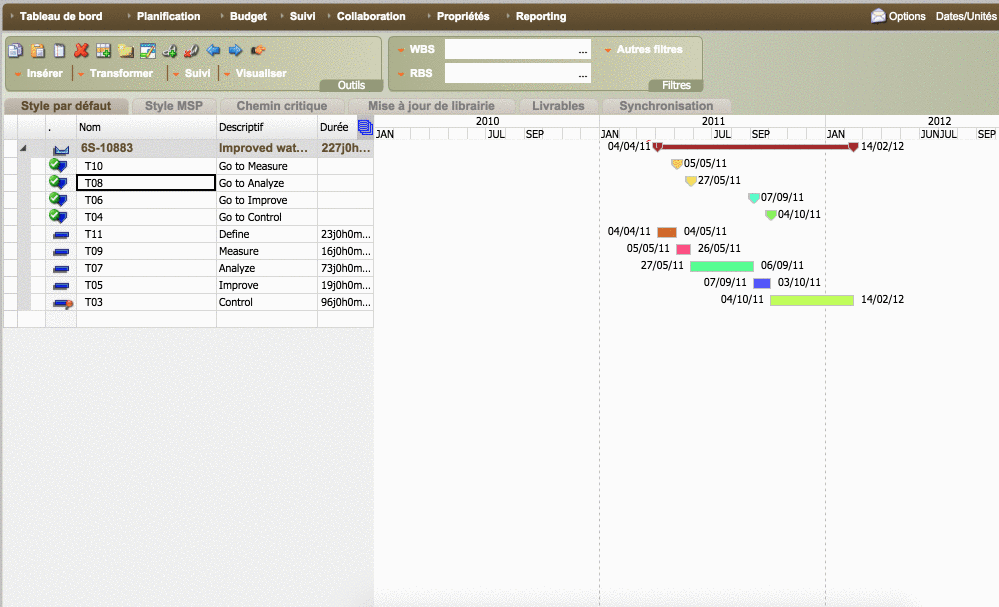
Task: Click the Descriptif column header
Action: pos(267,127)
